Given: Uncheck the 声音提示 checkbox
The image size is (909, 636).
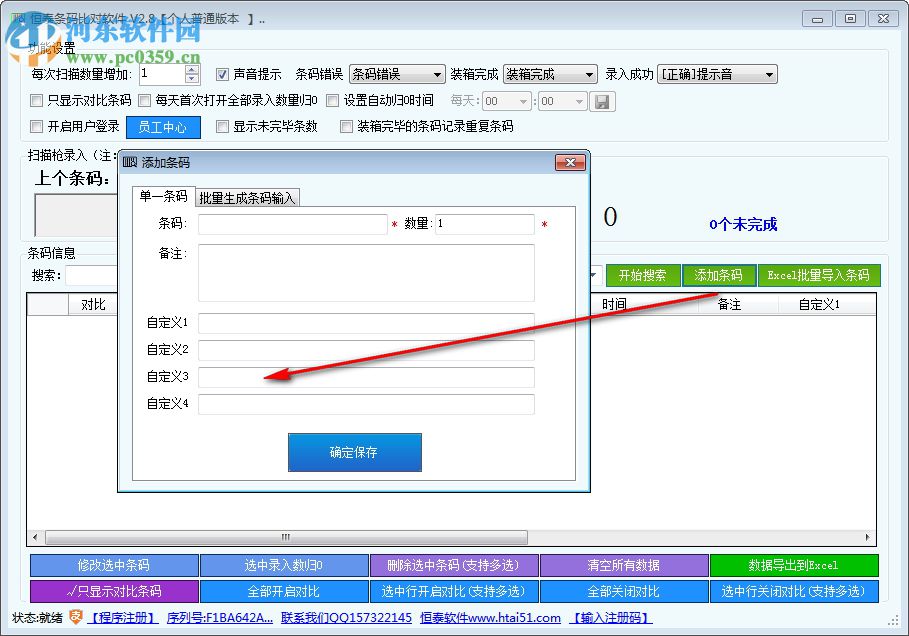Looking at the screenshot, I should pos(222,73).
